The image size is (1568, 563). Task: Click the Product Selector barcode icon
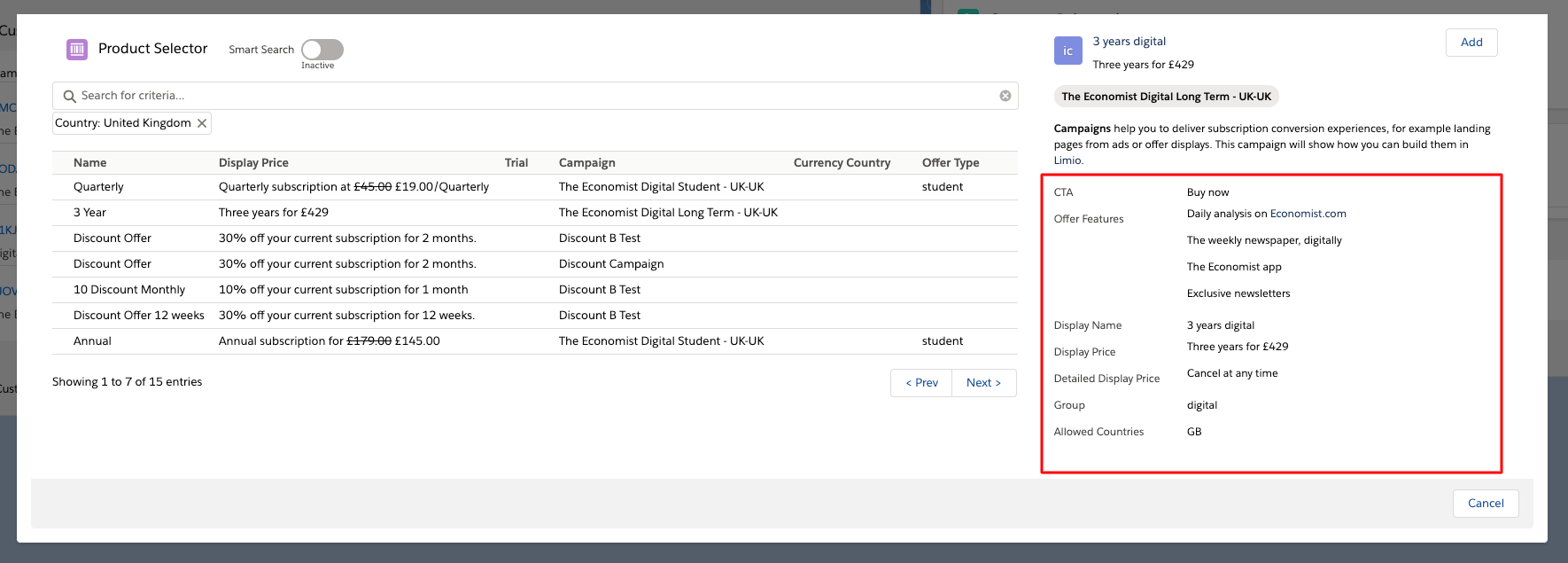click(x=77, y=50)
